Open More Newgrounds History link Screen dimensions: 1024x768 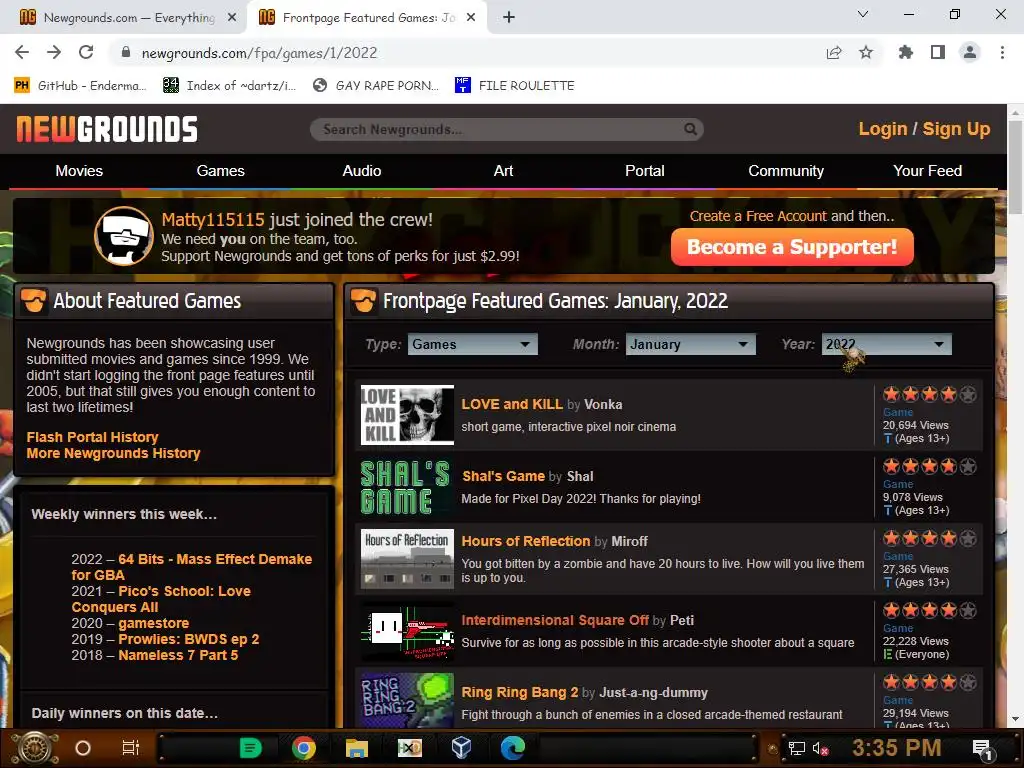113,453
